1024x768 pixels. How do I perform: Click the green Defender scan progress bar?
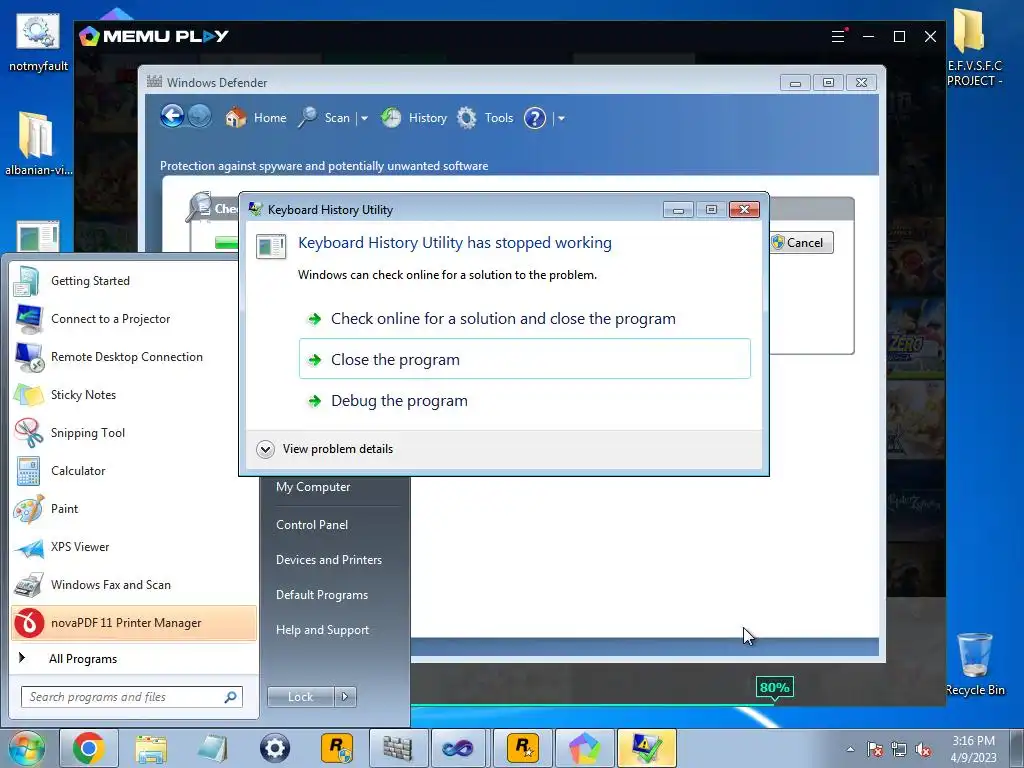pos(227,242)
